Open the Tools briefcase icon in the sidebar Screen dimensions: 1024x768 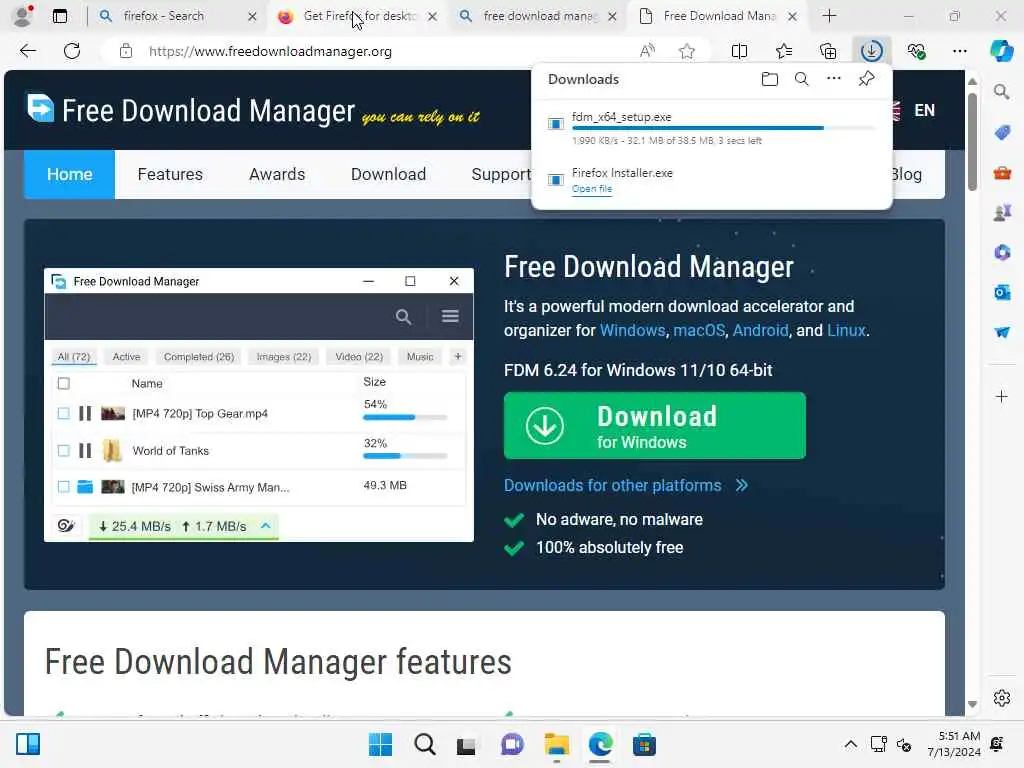1002,172
